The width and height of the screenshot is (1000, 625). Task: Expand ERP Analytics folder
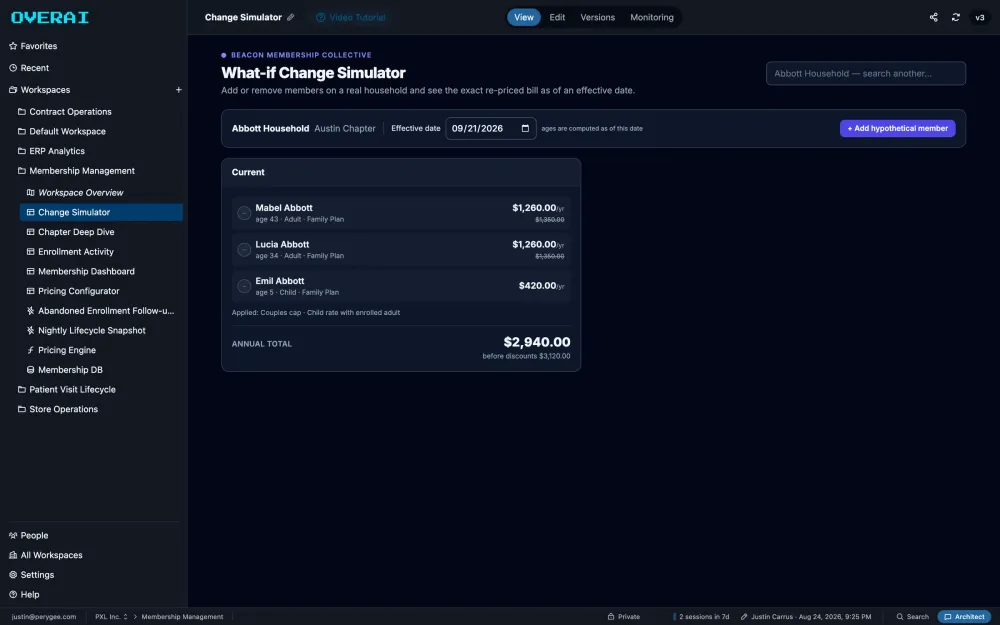point(51,151)
